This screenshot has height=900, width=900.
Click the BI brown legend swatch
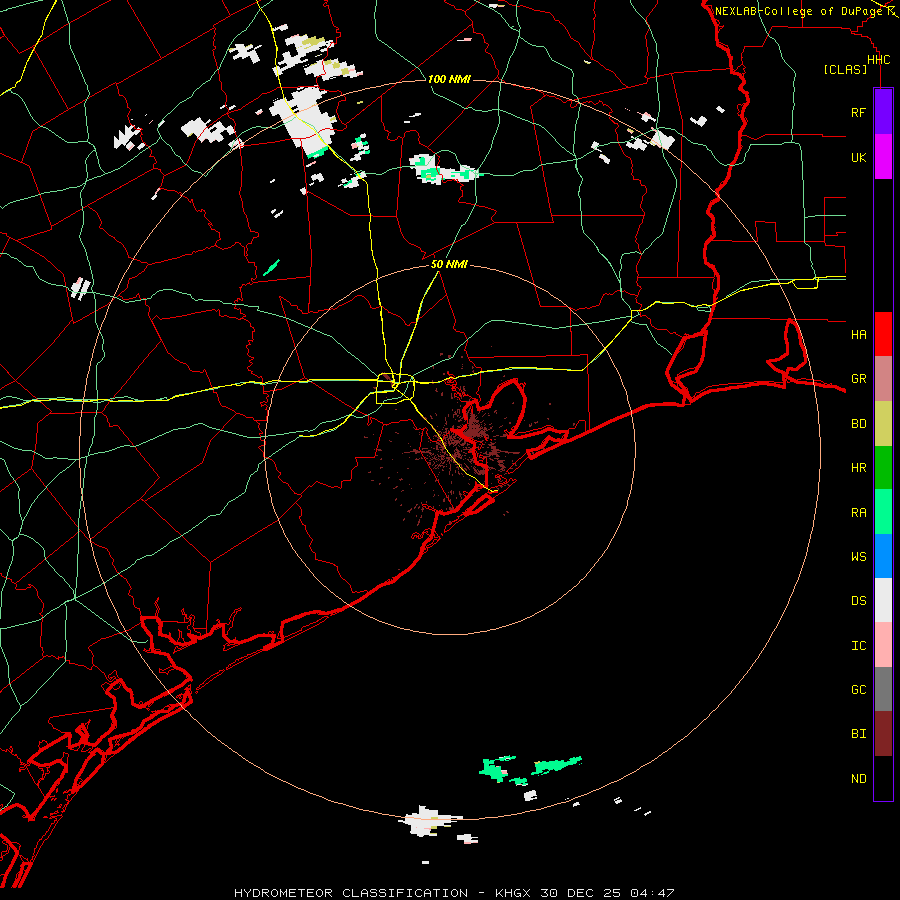[x=883, y=734]
